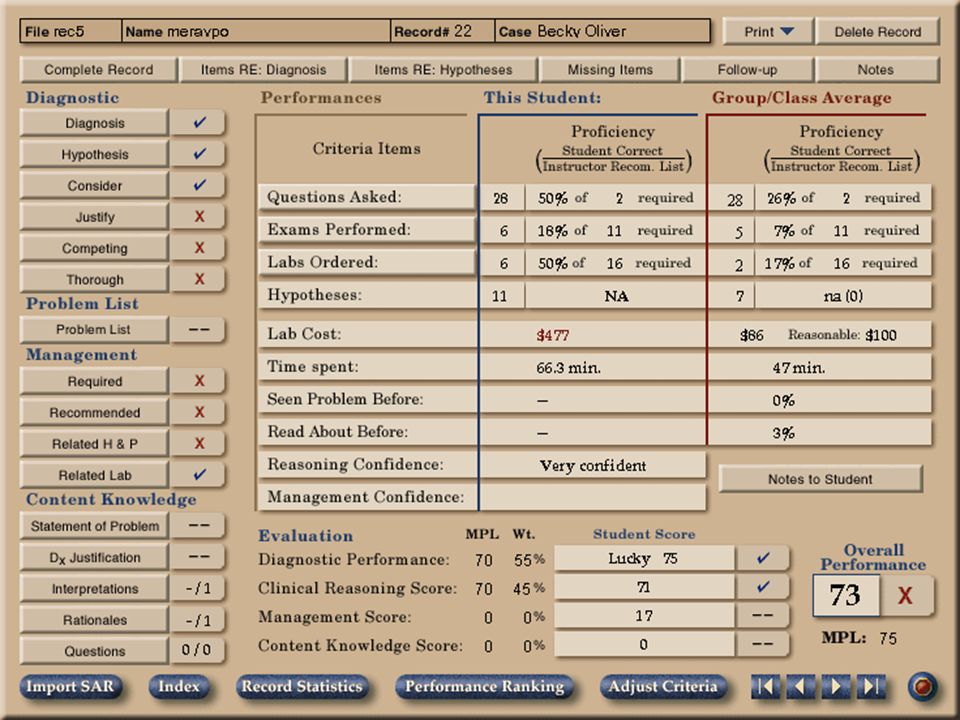Open the Dx Justification button
Image resolution: width=960 pixels, height=720 pixels.
[x=94, y=557]
